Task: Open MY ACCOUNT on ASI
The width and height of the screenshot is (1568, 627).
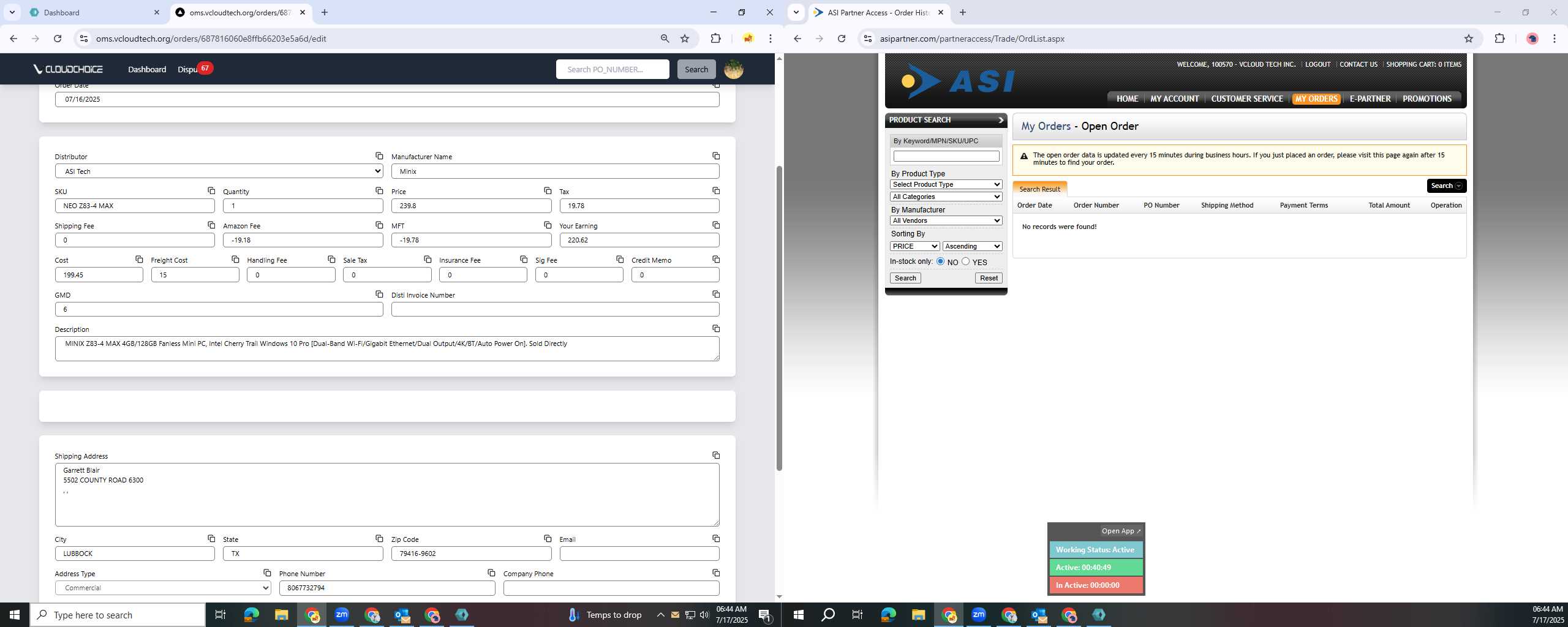Action: click(x=1174, y=99)
